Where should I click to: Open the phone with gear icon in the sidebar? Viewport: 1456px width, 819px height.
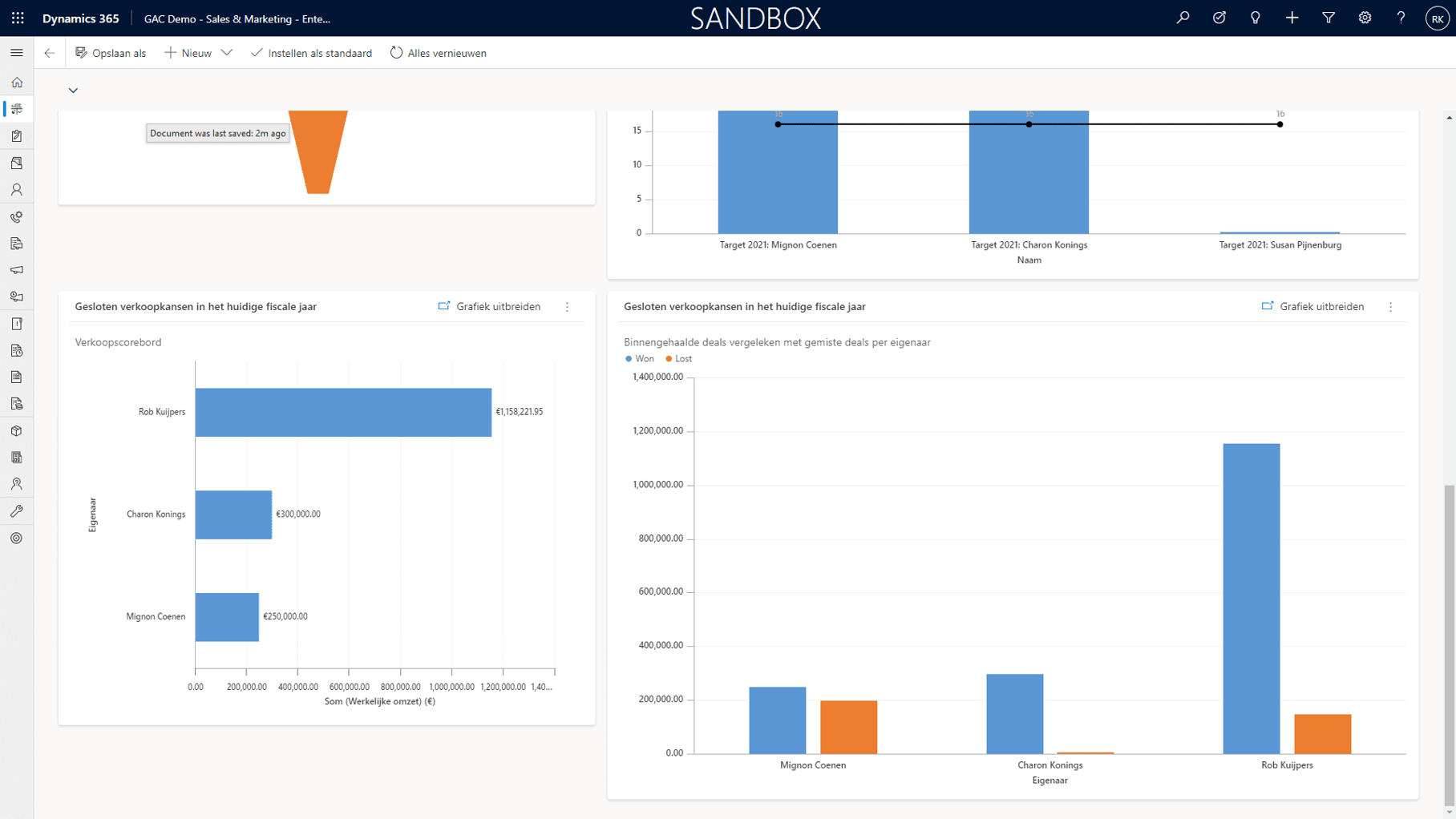(x=17, y=216)
